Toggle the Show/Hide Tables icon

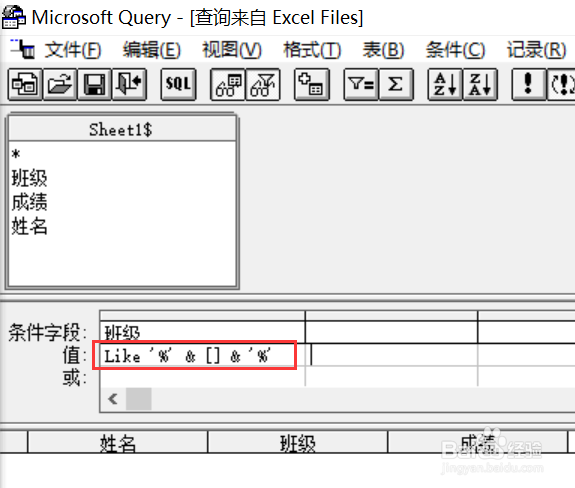pyautogui.click(x=228, y=84)
